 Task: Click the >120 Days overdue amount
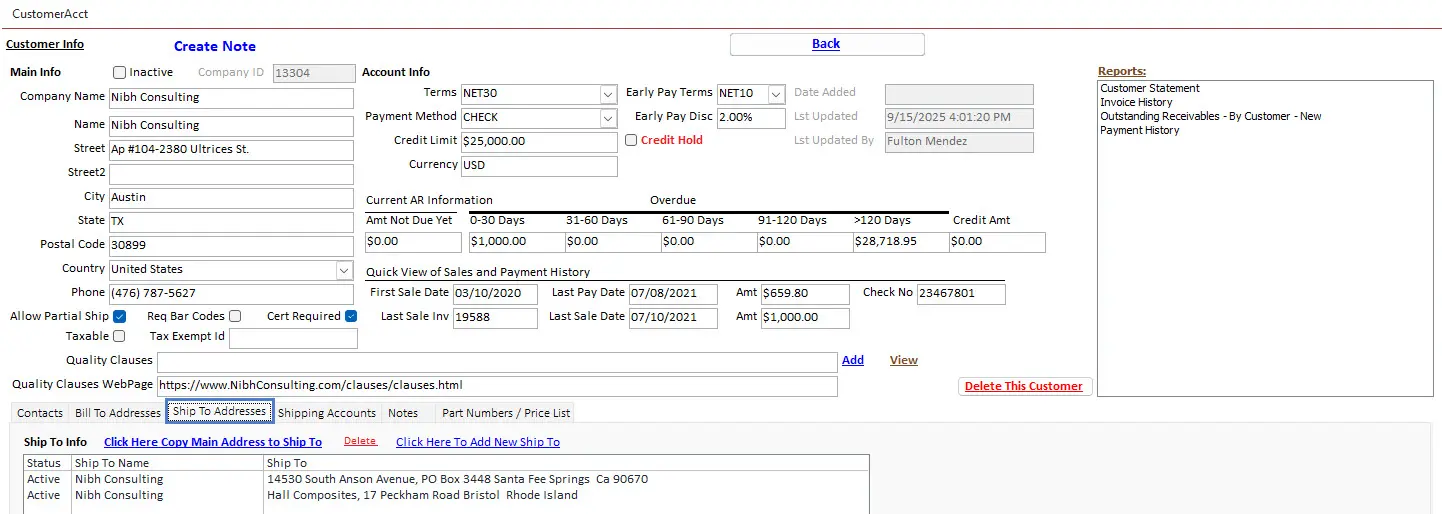899,242
